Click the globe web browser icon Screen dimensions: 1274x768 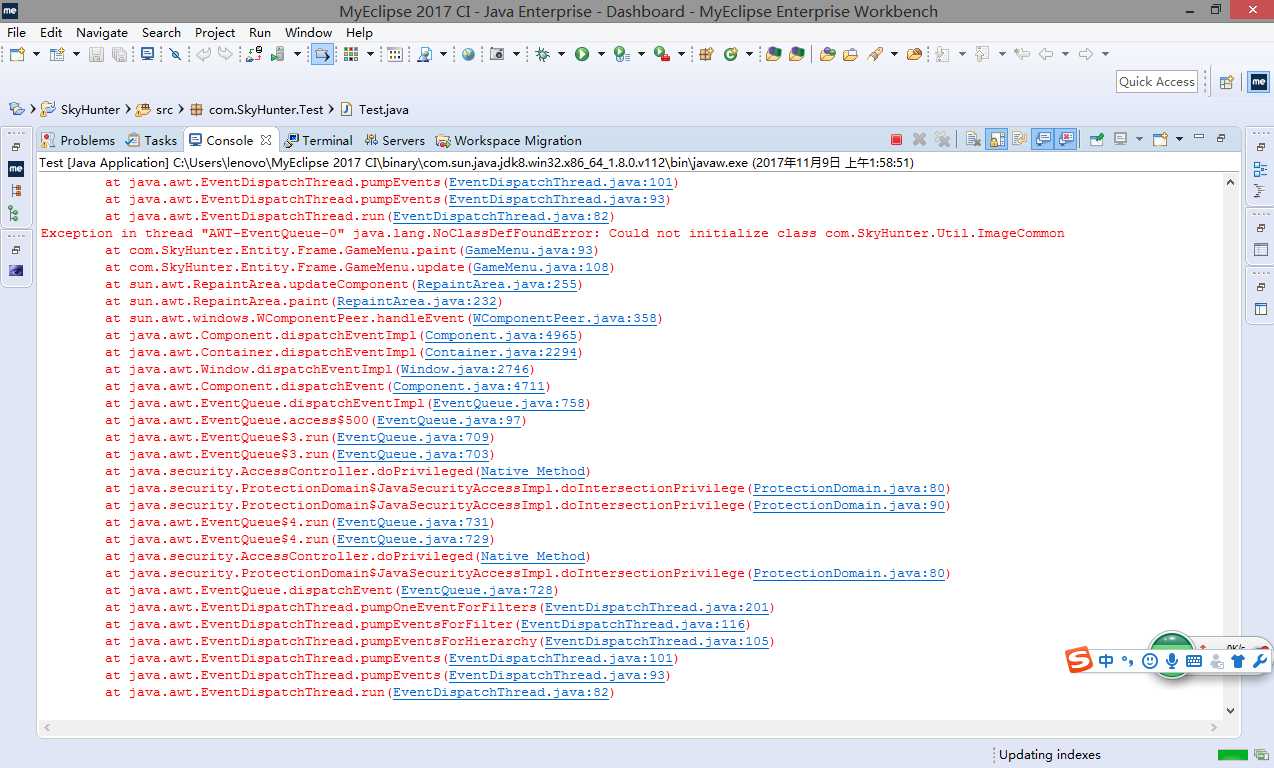(468, 54)
